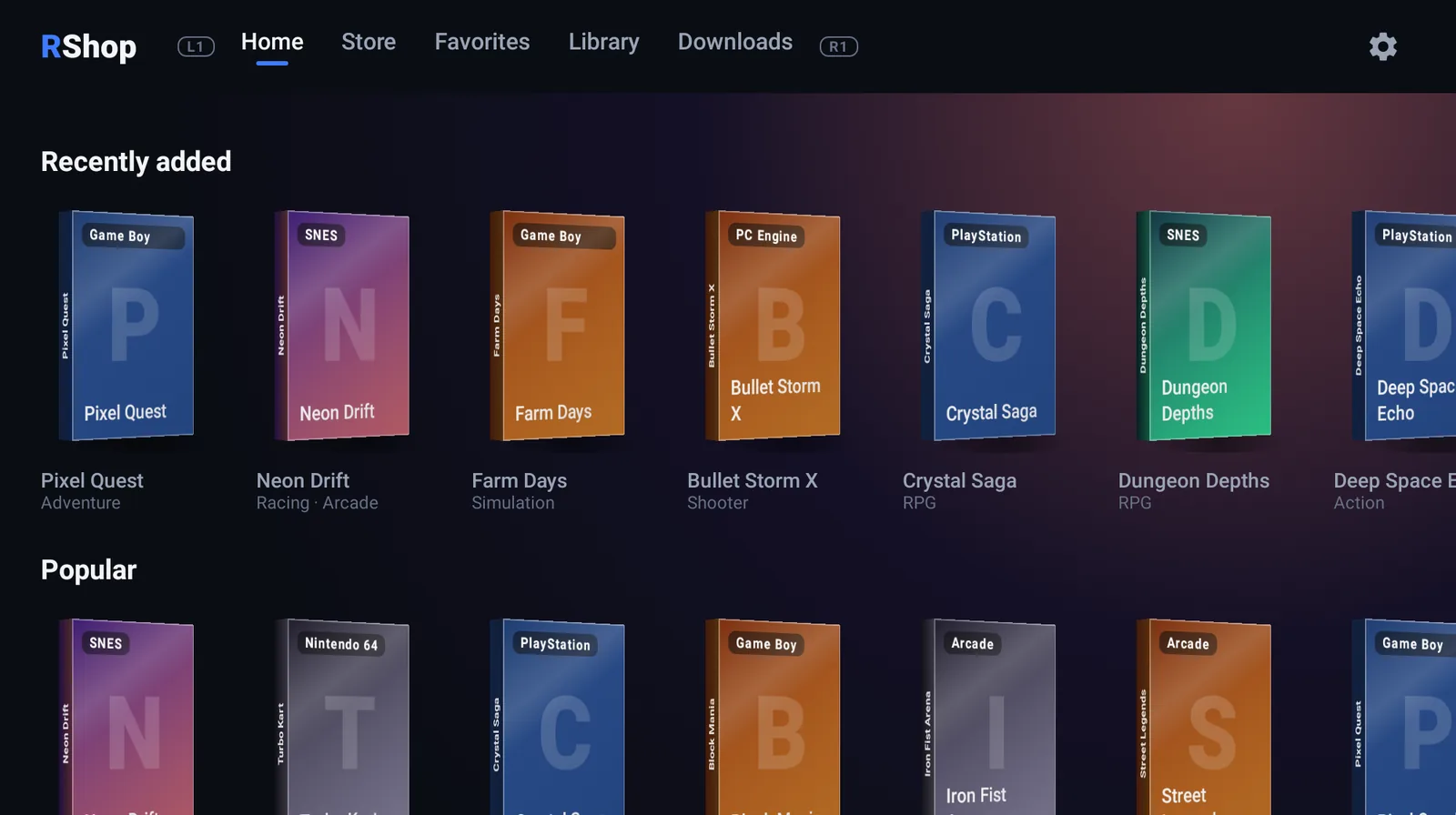Select the Neon Drift cover in Recently added
Image resolution: width=1456 pixels, height=815 pixels.
pyautogui.click(x=342, y=326)
